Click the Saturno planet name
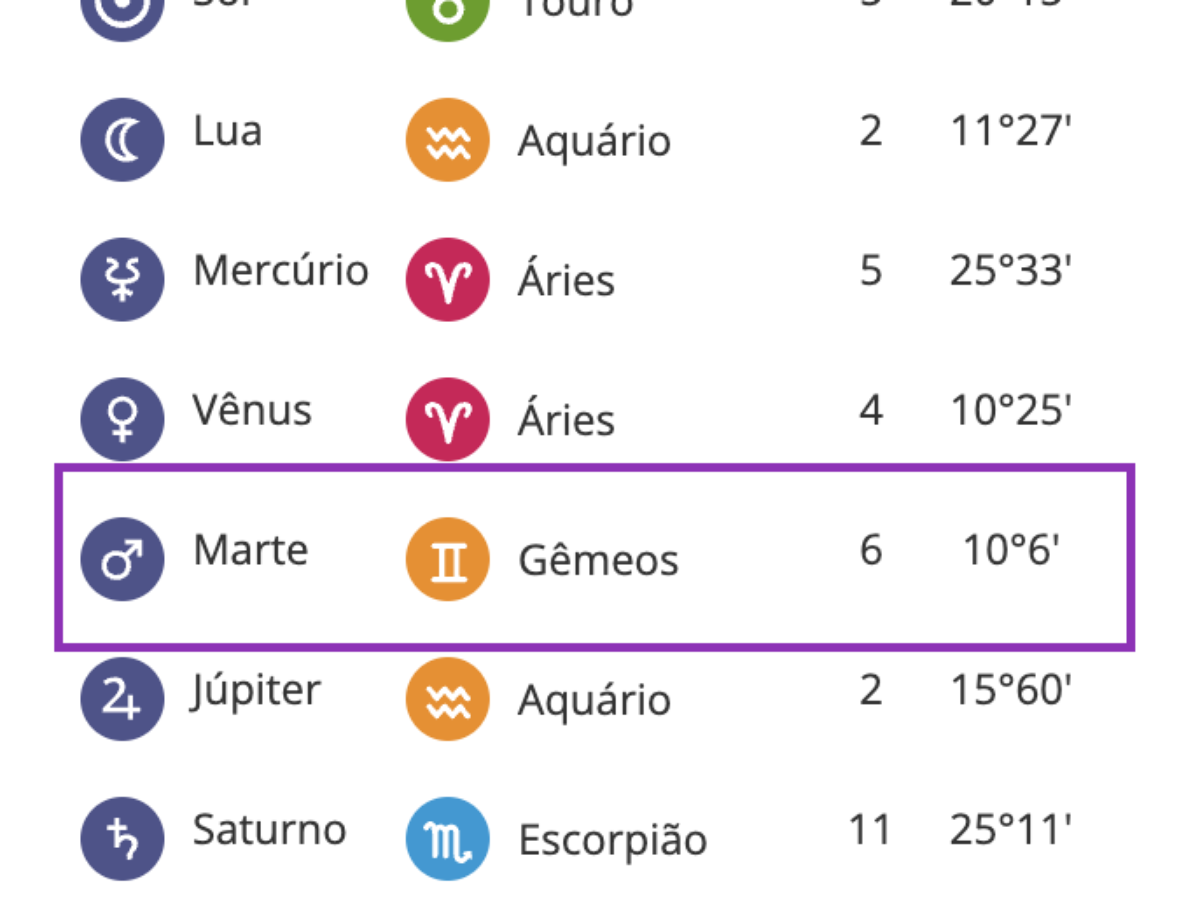 tap(270, 830)
